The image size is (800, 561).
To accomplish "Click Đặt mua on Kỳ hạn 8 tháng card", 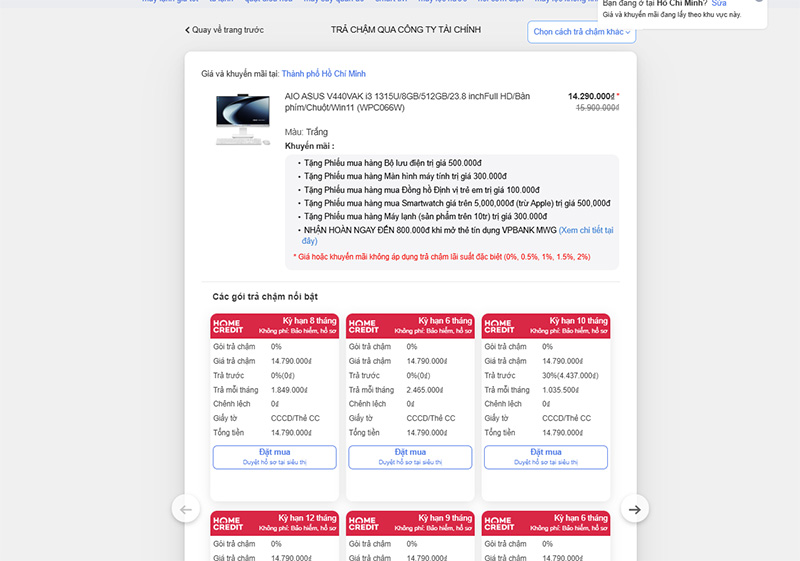I will [x=274, y=457].
